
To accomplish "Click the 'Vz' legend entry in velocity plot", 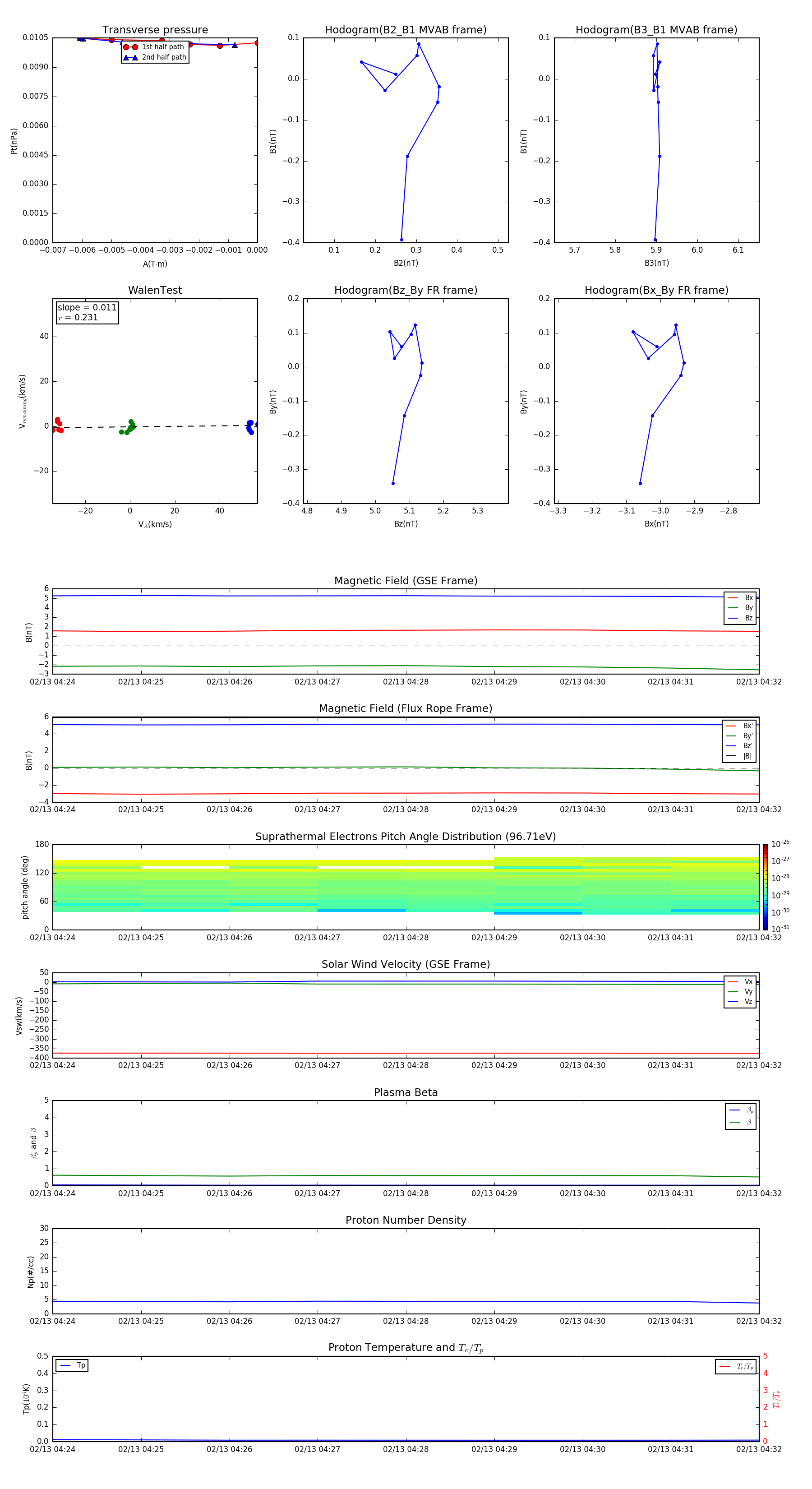I will pos(740,1002).
